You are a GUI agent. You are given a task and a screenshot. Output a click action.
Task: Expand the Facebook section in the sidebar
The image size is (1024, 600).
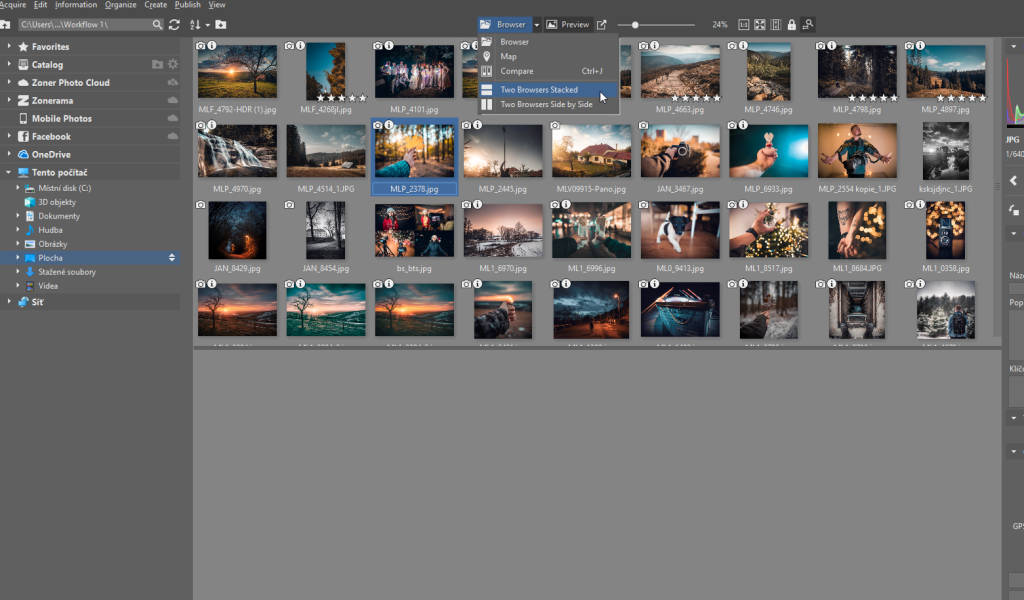coord(10,135)
